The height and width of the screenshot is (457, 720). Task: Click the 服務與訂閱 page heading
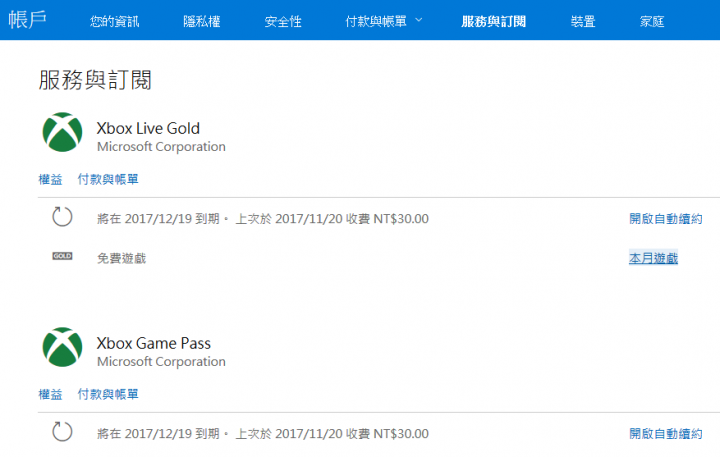tap(95, 80)
